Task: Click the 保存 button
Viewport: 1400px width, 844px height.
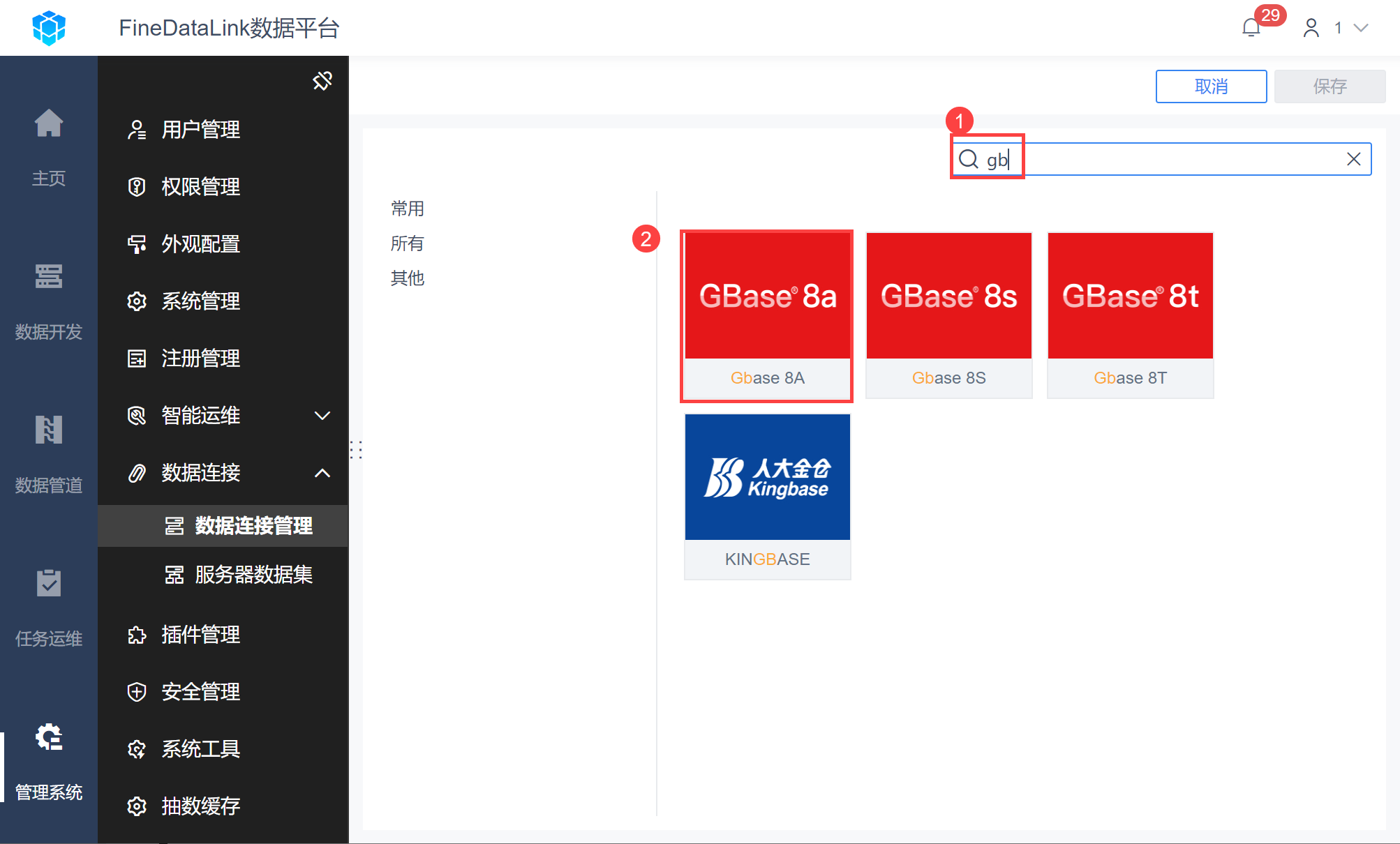Action: coord(1330,86)
